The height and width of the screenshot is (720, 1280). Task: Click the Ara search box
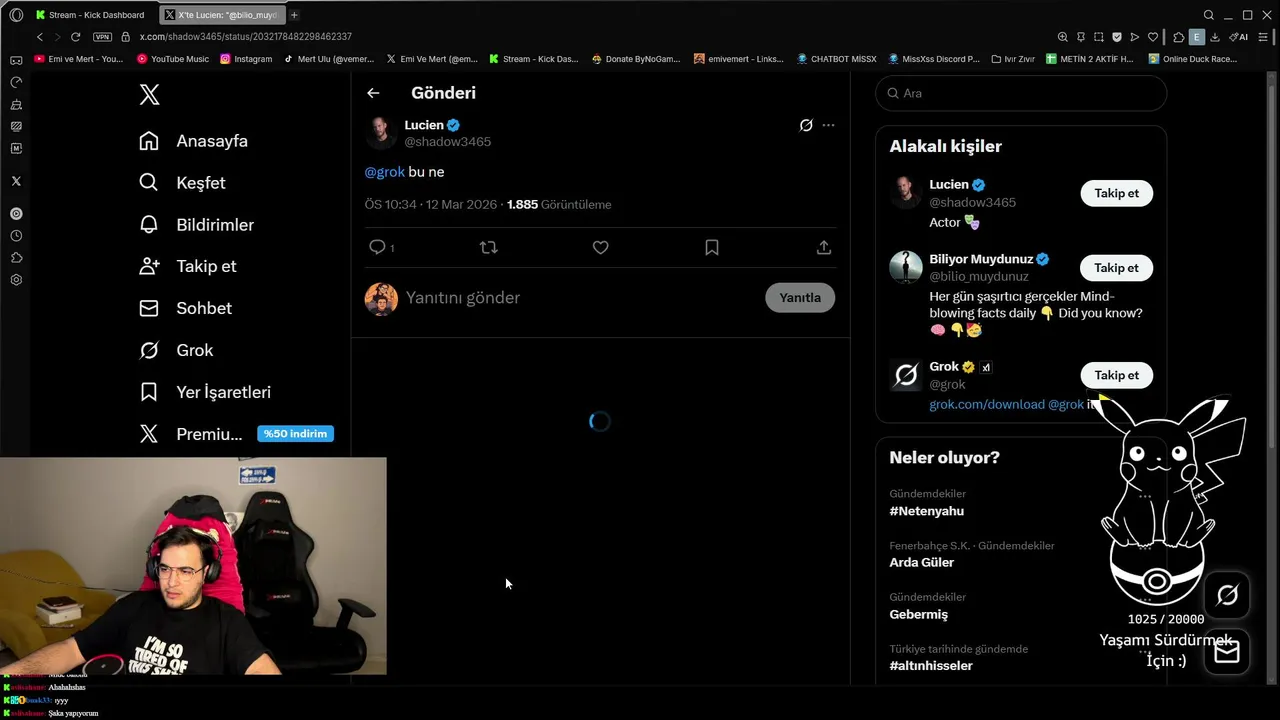(x=1021, y=93)
